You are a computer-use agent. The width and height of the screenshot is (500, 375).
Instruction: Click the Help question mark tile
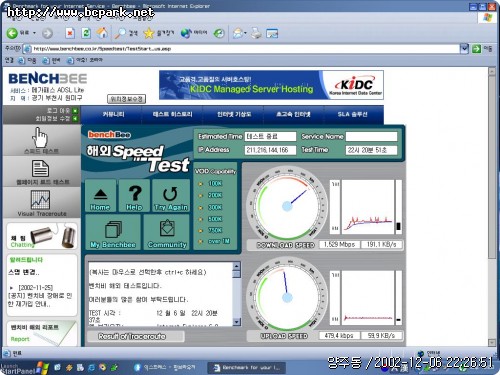click(134, 196)
